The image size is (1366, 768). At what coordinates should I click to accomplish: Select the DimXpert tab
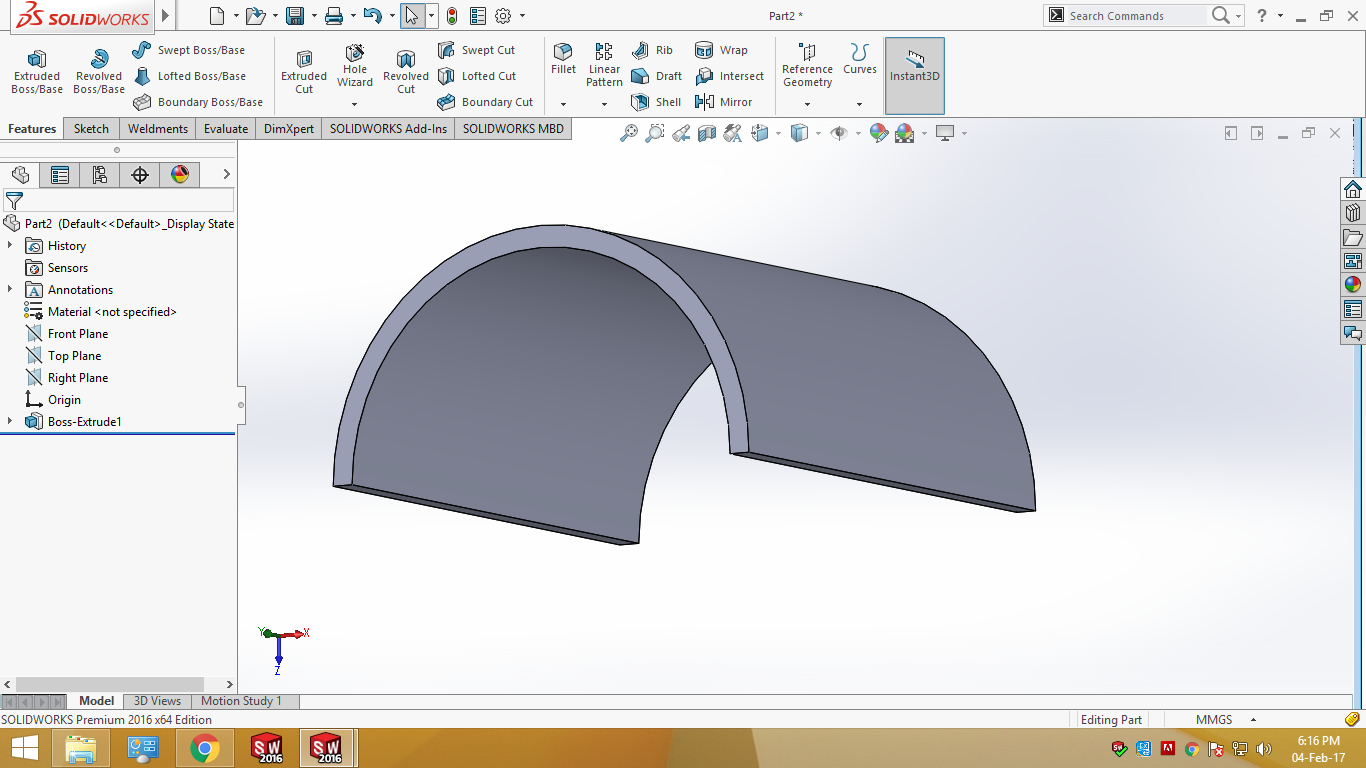coord(289,129)
